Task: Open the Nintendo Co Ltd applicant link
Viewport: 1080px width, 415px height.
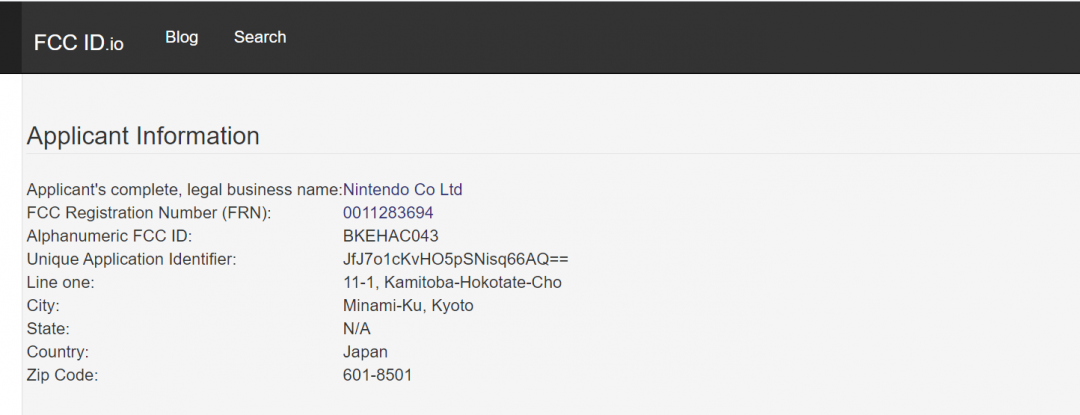Action: 402,190
